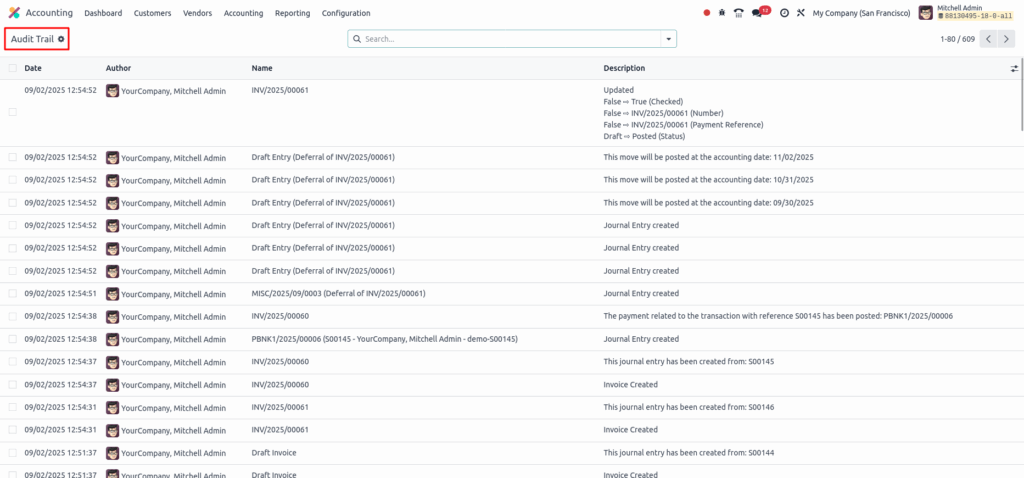Check the row posted at 11/02/2025
The image size is (1024, 478).
pyautogui.click(x=12, y=157)
